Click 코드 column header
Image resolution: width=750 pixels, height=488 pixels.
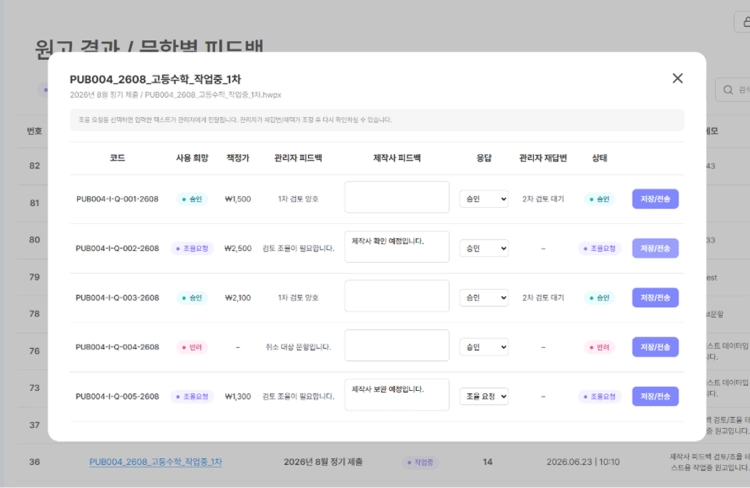pos(117,157)
